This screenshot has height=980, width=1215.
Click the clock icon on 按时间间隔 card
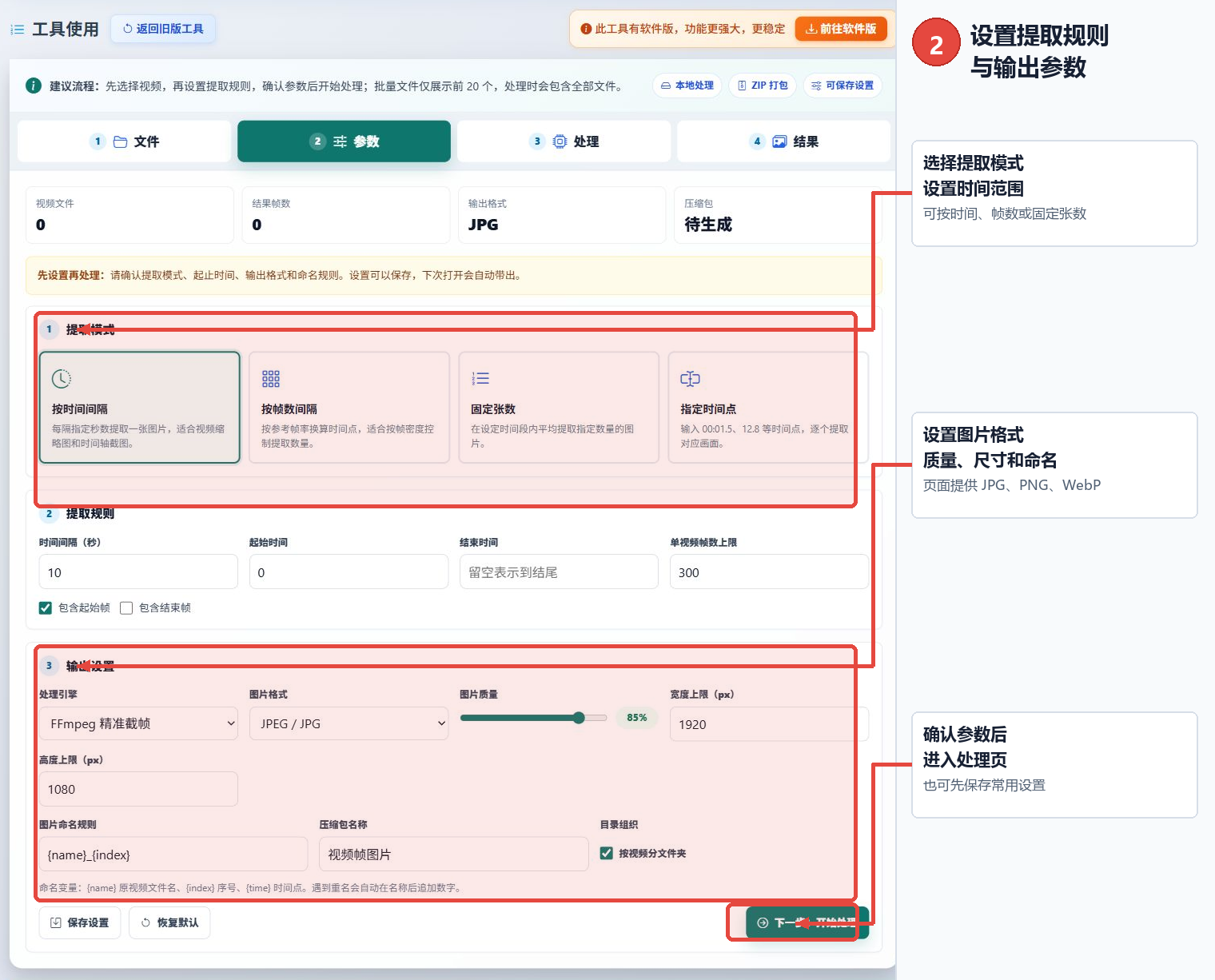[x=62, y=379]
